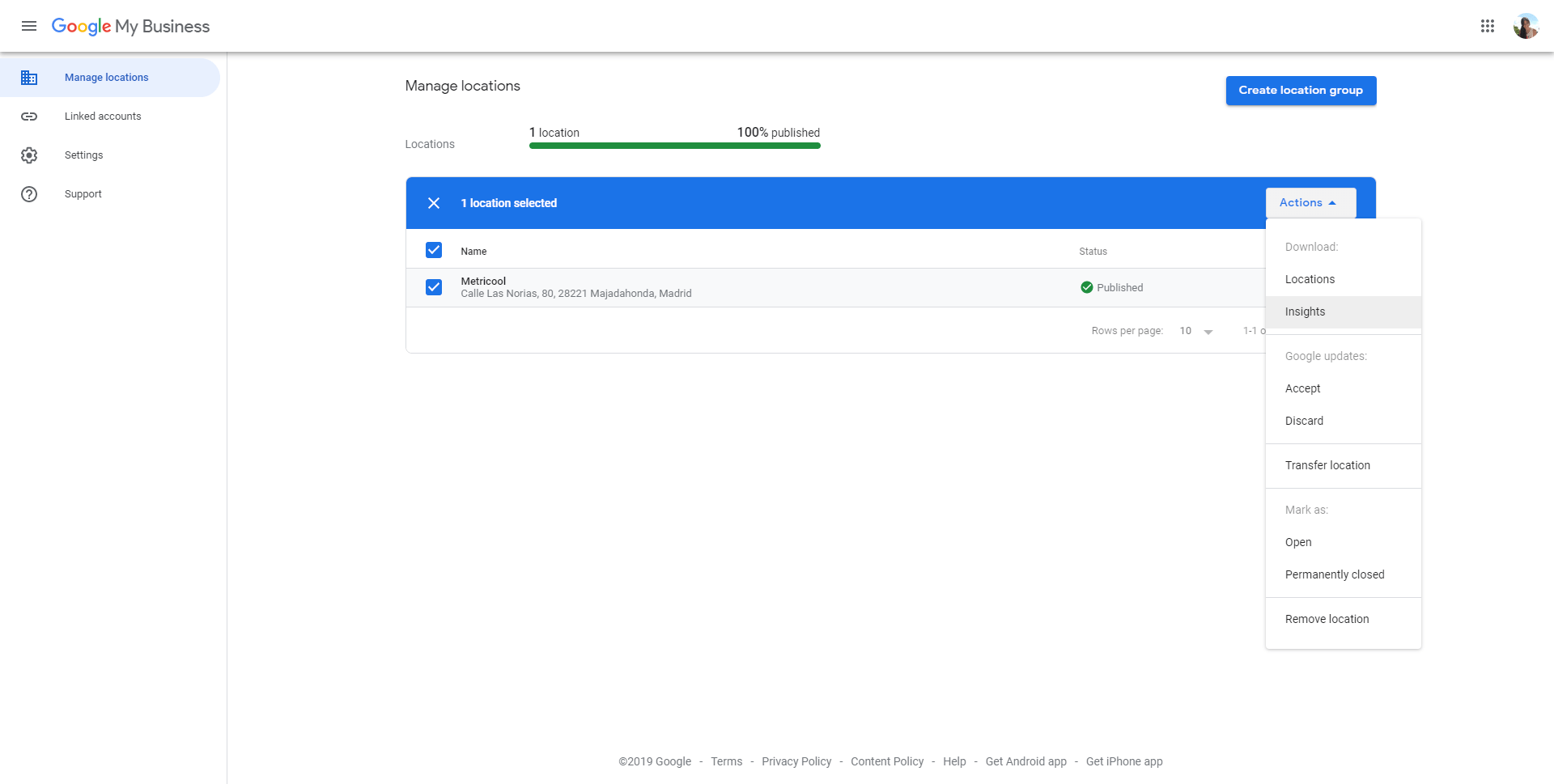Click the Published status text
Screen dimensions: 1554x784
pos(1120,287)
